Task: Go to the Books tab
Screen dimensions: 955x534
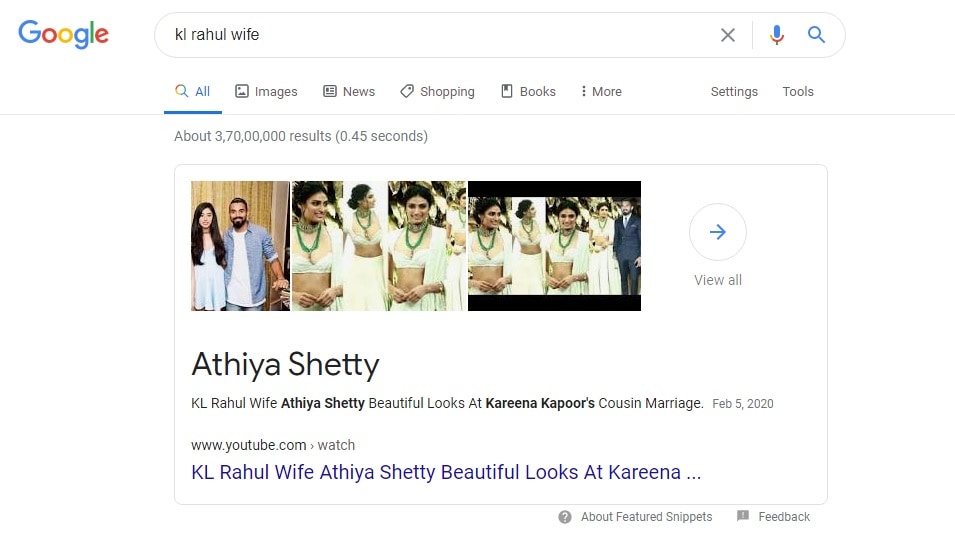Action: coord(528,91)
